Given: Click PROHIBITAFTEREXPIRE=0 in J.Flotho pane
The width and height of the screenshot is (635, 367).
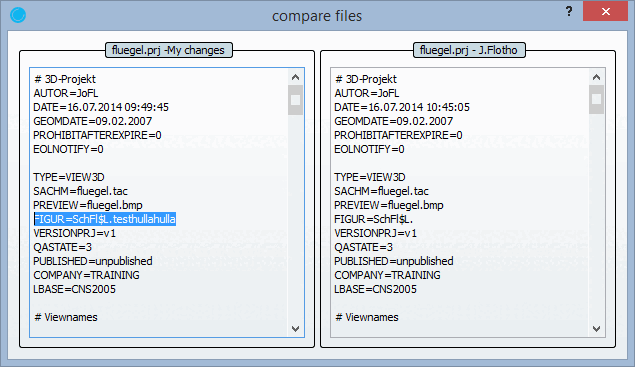Looking at the screenshot, I should [398, 135].
